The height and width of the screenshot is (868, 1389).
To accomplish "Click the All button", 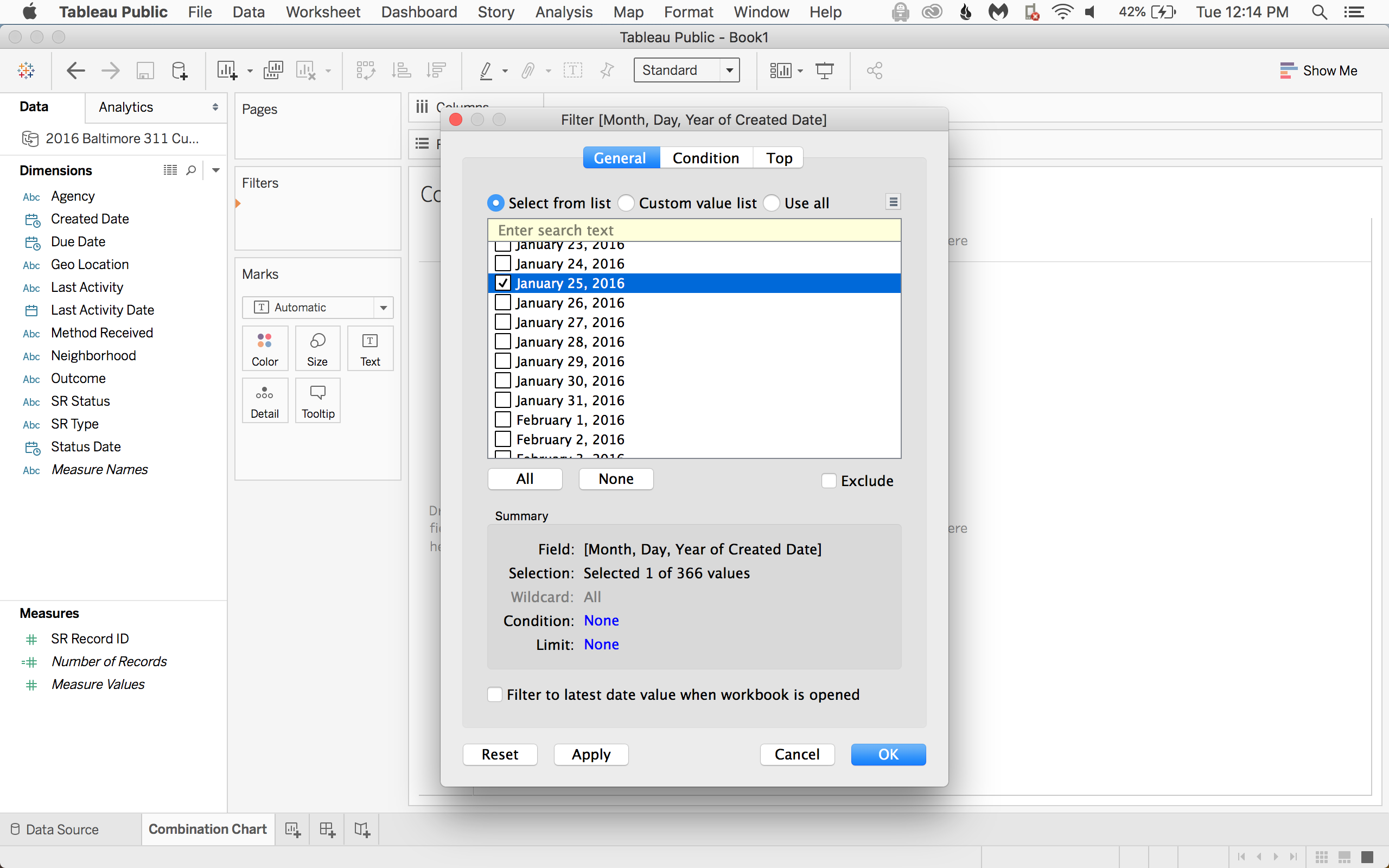I will pyautogui.click(x=525, y=479).
